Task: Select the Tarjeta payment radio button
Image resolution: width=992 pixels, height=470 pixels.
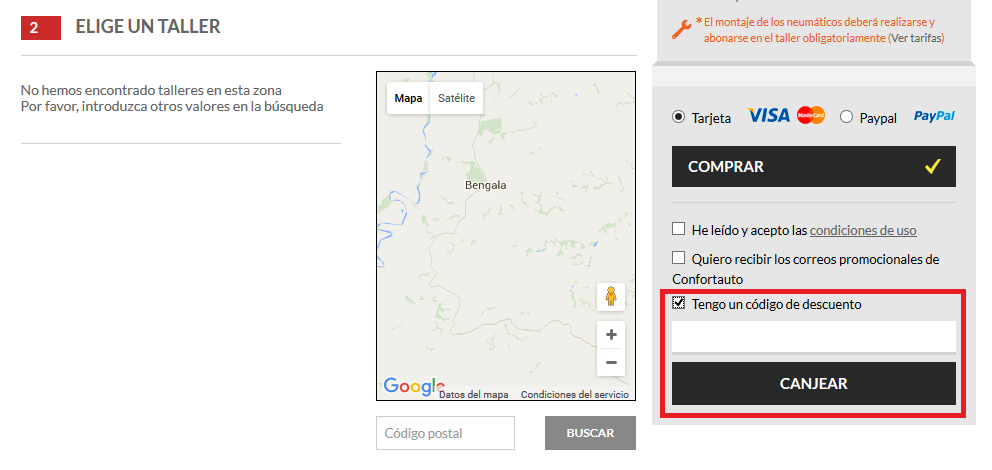Action: click(679, 117)
